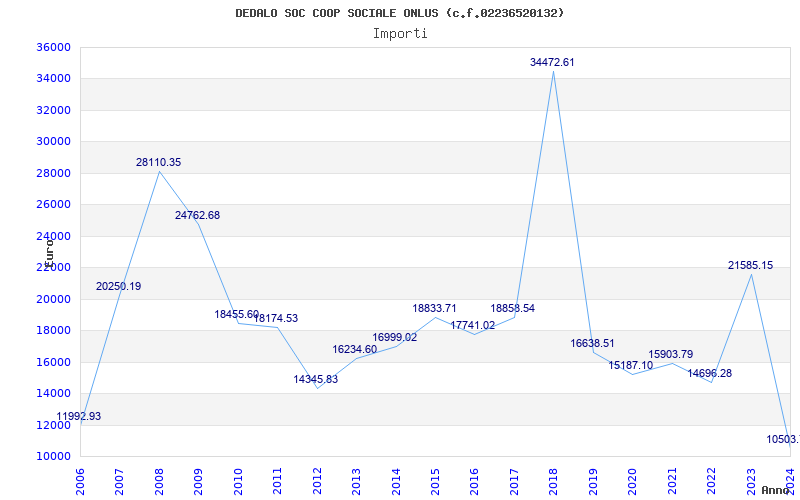Click x-axis year 2007

coord(119,481)
